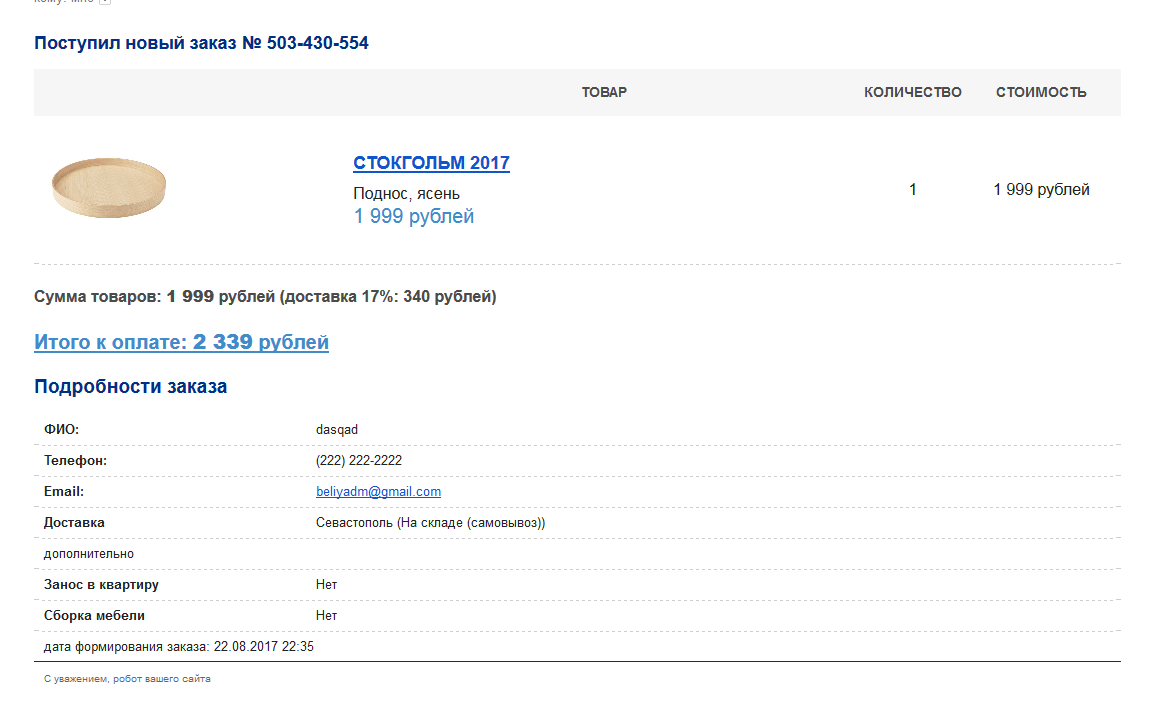Click the Занос в квартиру label
The image size is (1151, 711).
click(101, 585)
